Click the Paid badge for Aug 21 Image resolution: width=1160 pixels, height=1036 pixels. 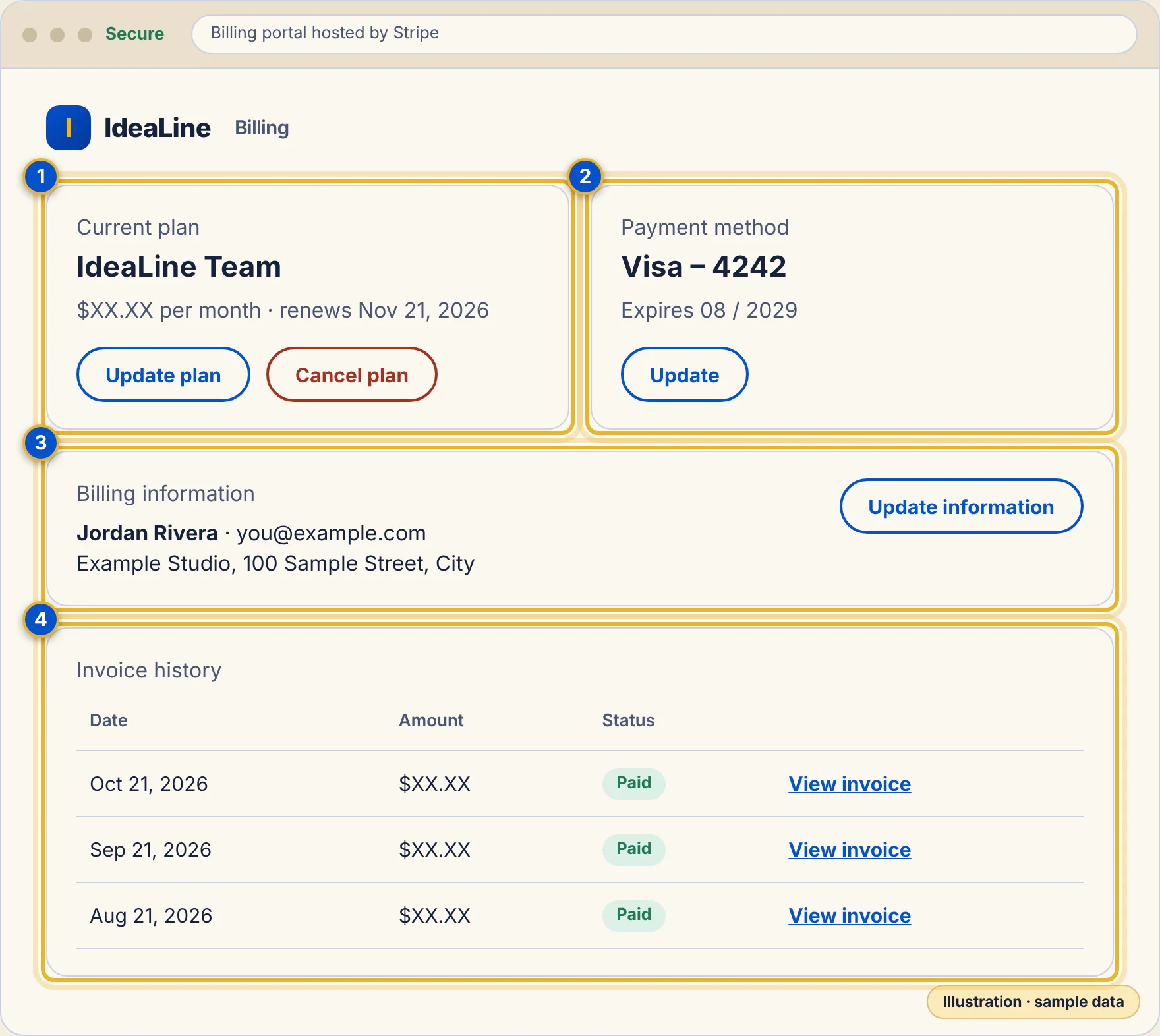pos(633,915)
